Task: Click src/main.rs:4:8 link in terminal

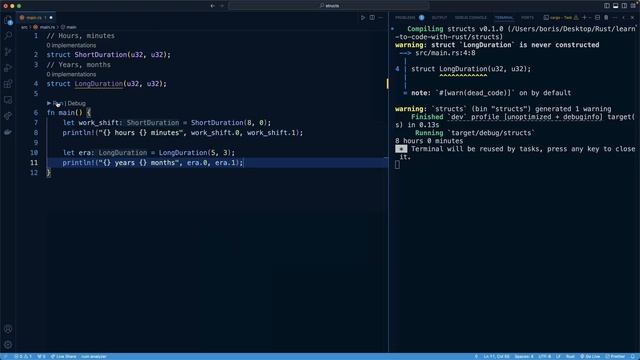Action: point(445,53)
